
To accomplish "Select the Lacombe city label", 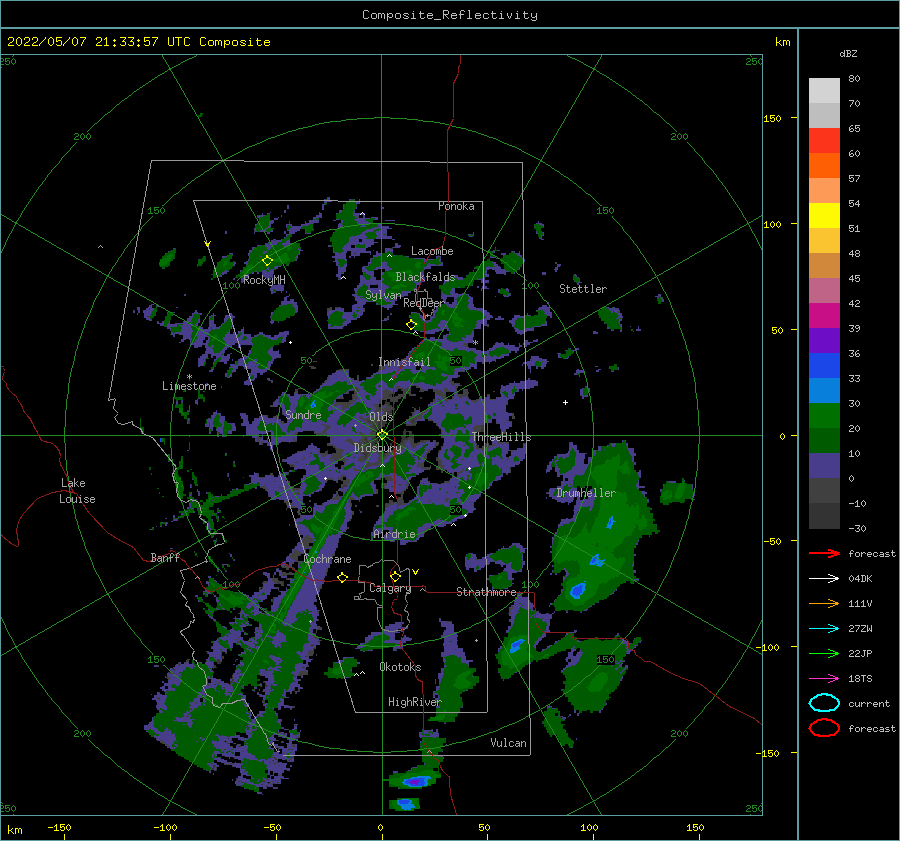I will [x=432, y=251].
